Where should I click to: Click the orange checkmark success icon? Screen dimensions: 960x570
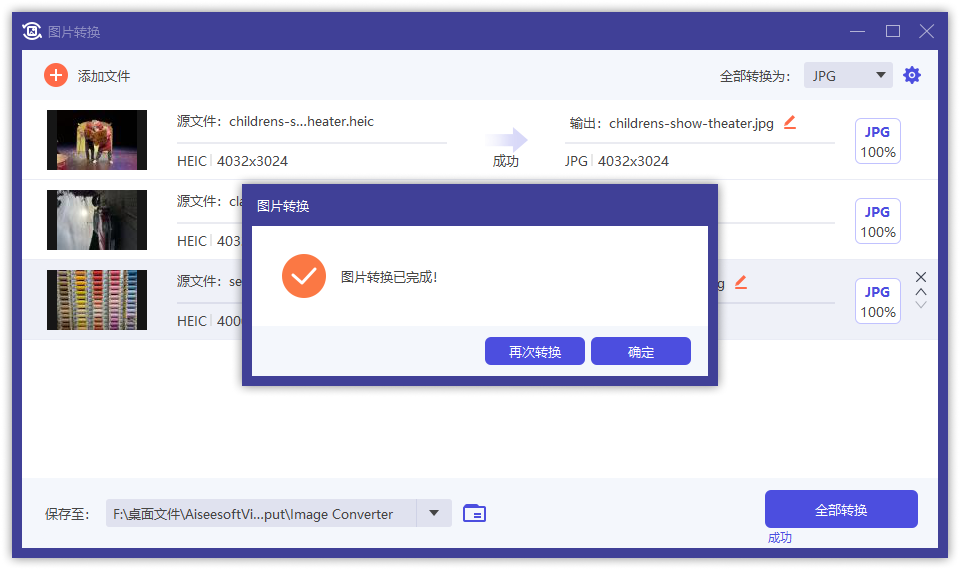click(x=304, y=276)
